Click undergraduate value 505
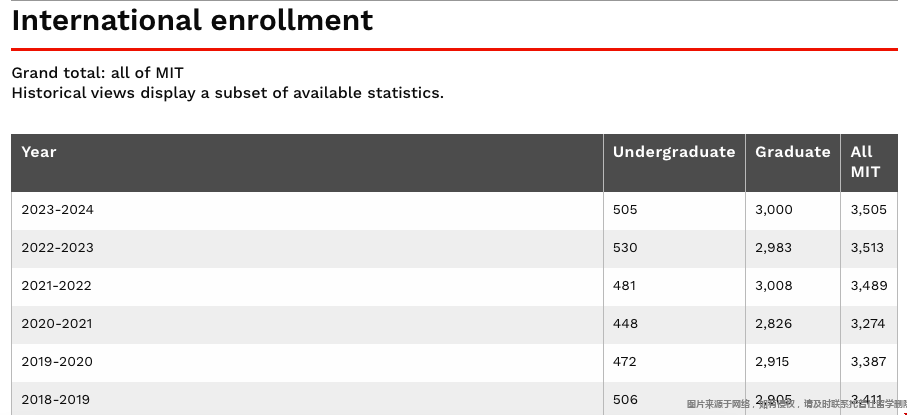 pos(625,210)
